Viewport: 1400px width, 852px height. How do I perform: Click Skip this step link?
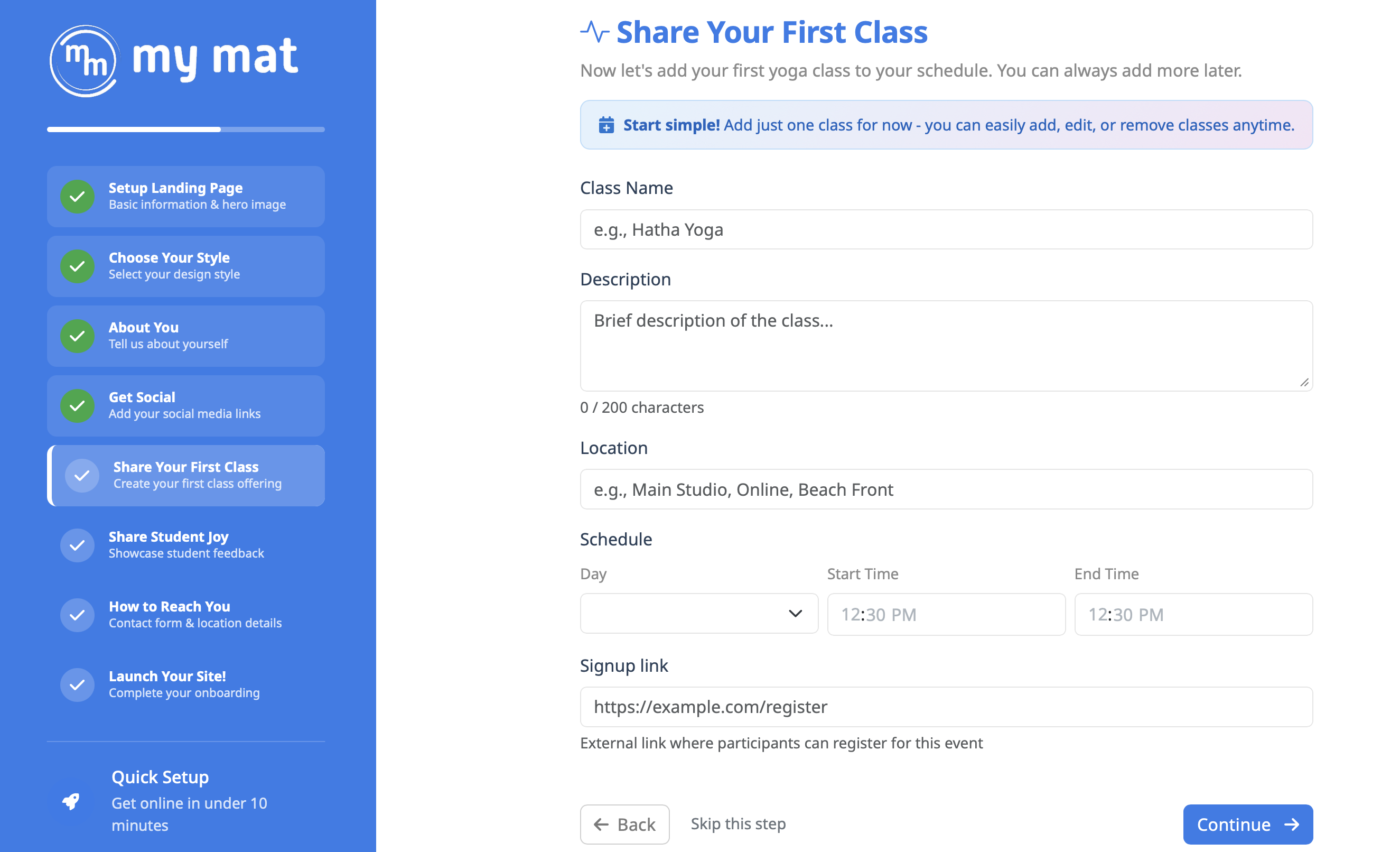point(738,823)
